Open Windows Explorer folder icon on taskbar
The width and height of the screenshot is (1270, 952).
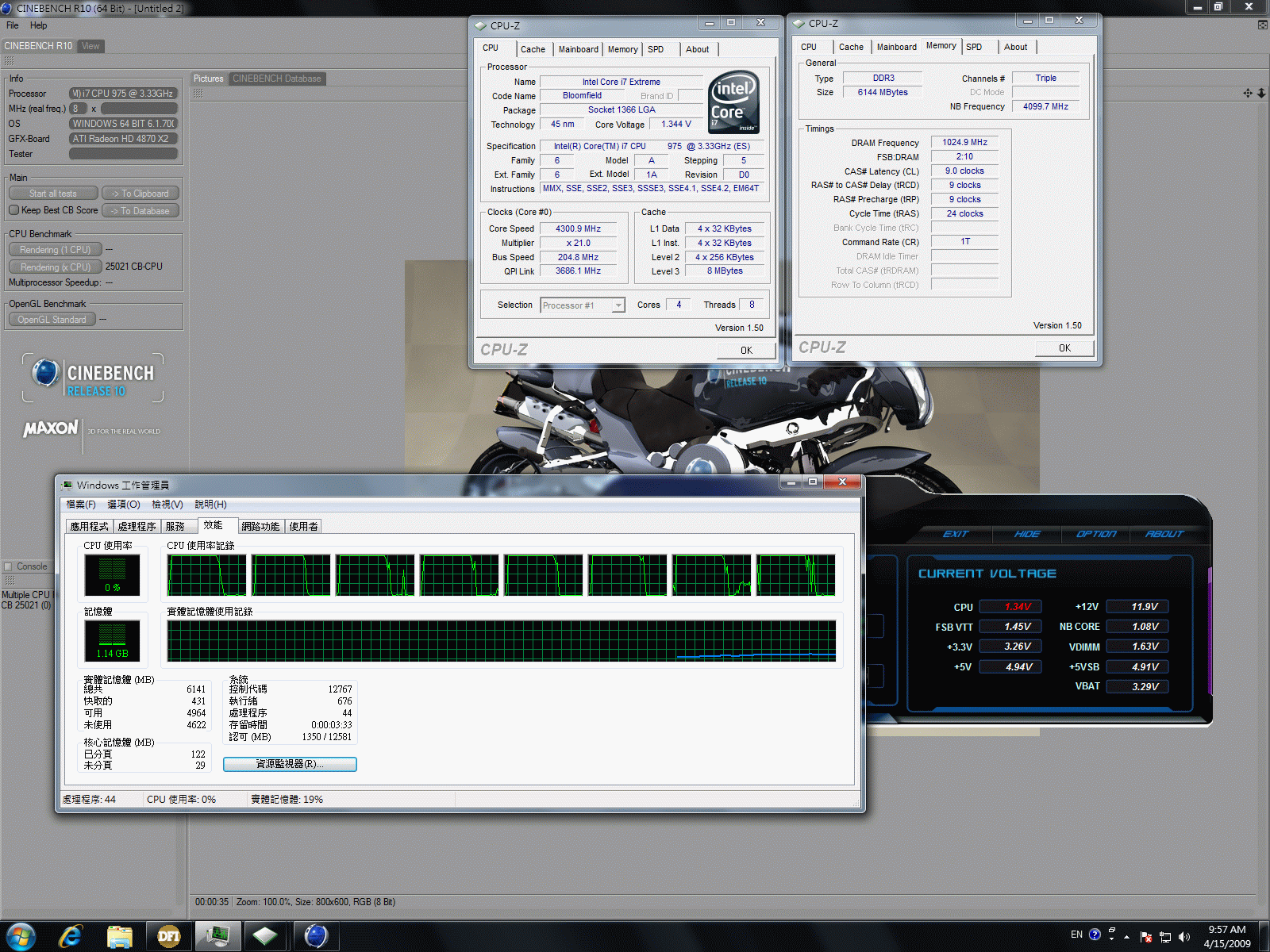pos(119,936)
